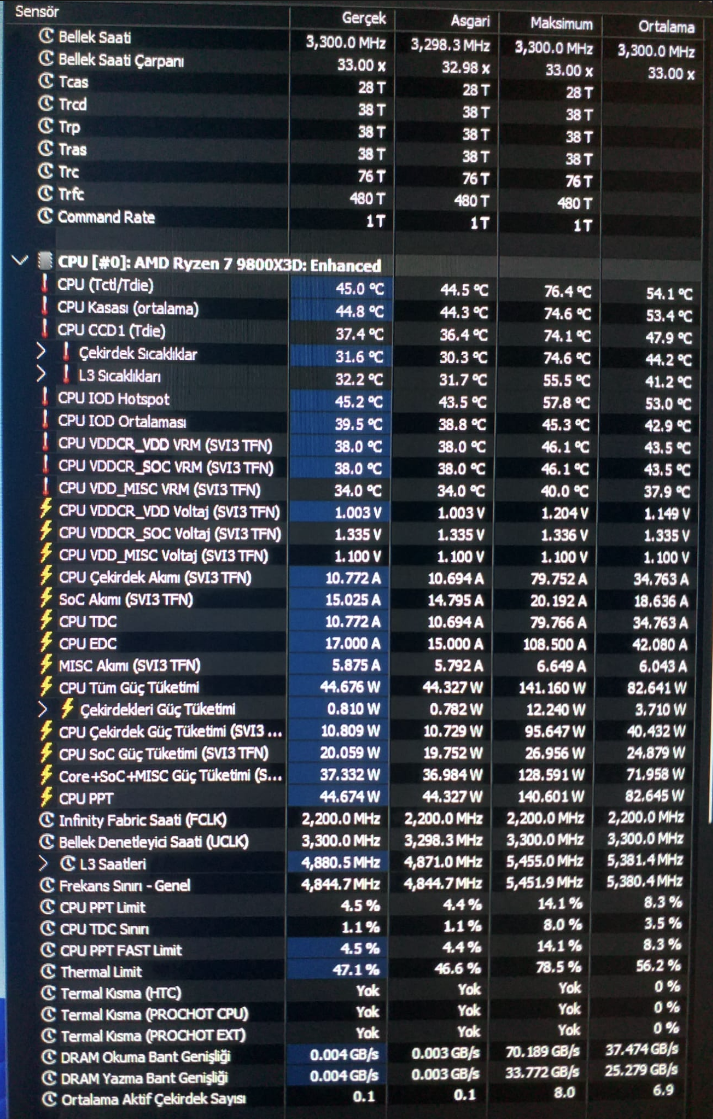Click the lightning icon beside SoC Akımı
Image resolution: width=713 pixels, height=1119 pixels.
pos(46,599)
